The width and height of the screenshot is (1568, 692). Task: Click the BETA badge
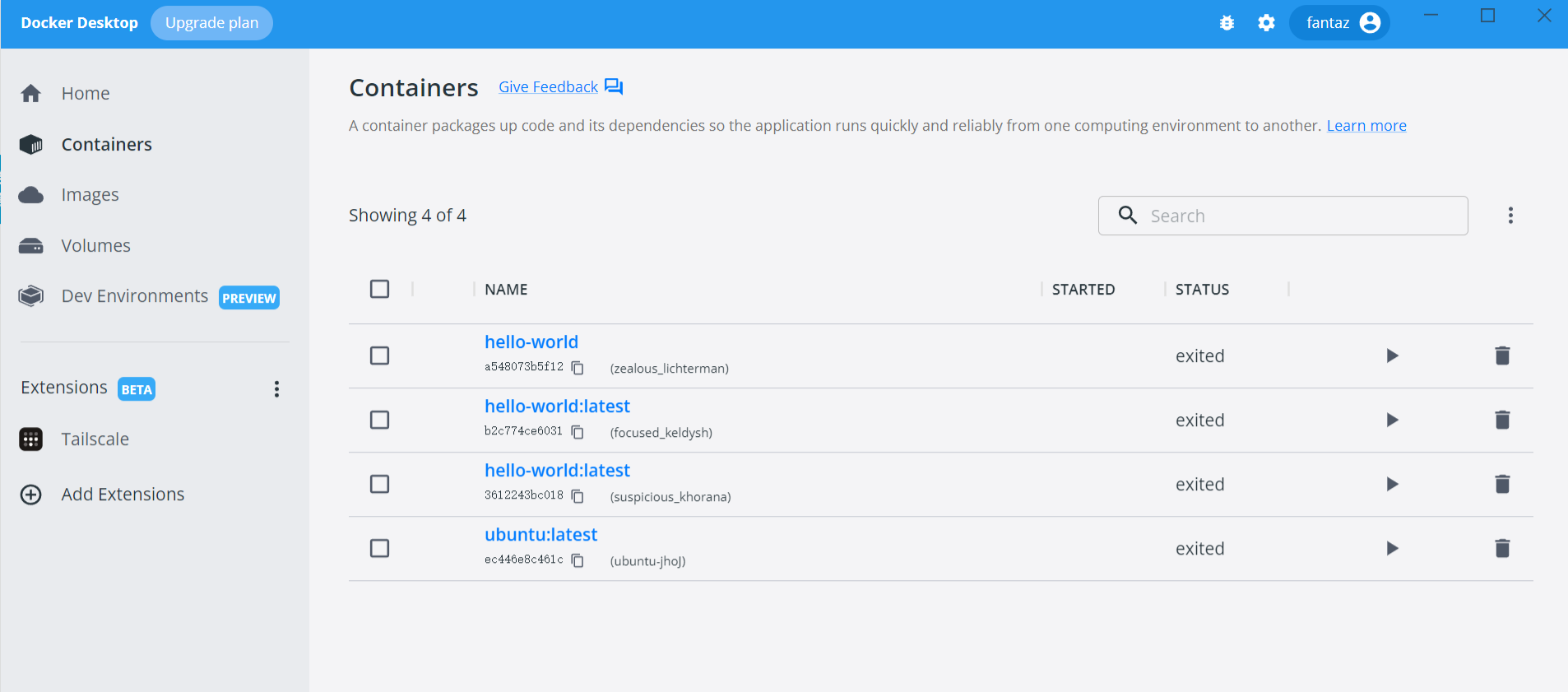click(137, 389)
